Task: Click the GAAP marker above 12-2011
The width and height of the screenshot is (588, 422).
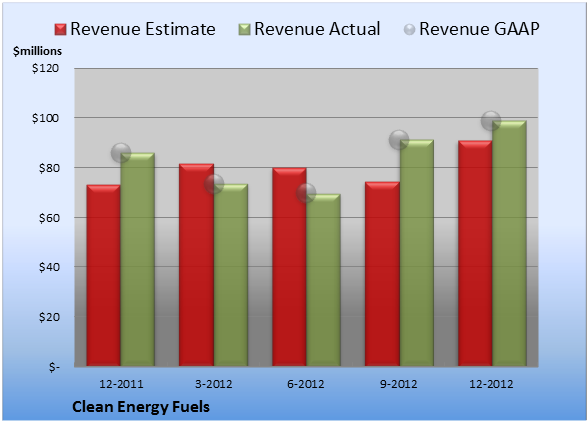Action: coord(121,153)
